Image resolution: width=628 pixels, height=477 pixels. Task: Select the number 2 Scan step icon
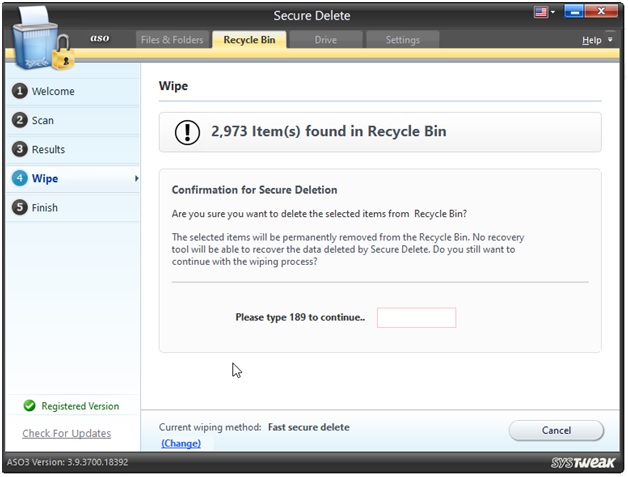pos(19,120)
